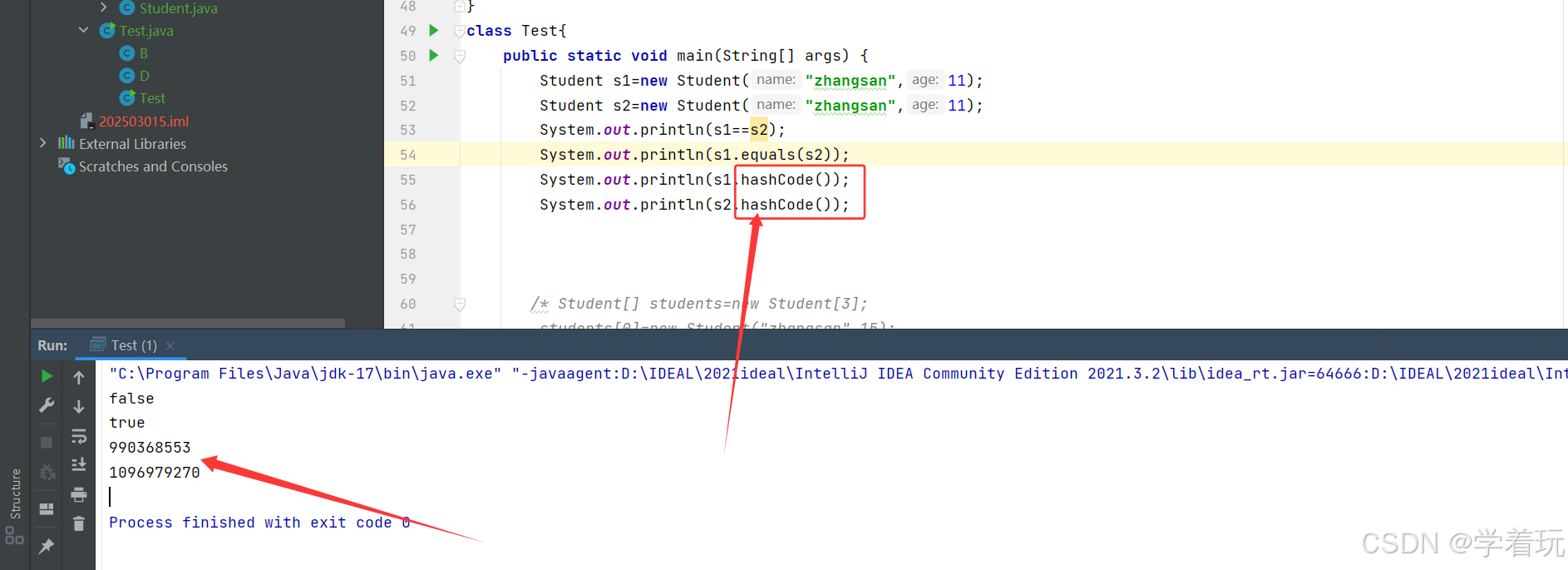Click the 'name:' hint on line 51
The image size is (1568, 570).
coord(776,80)
